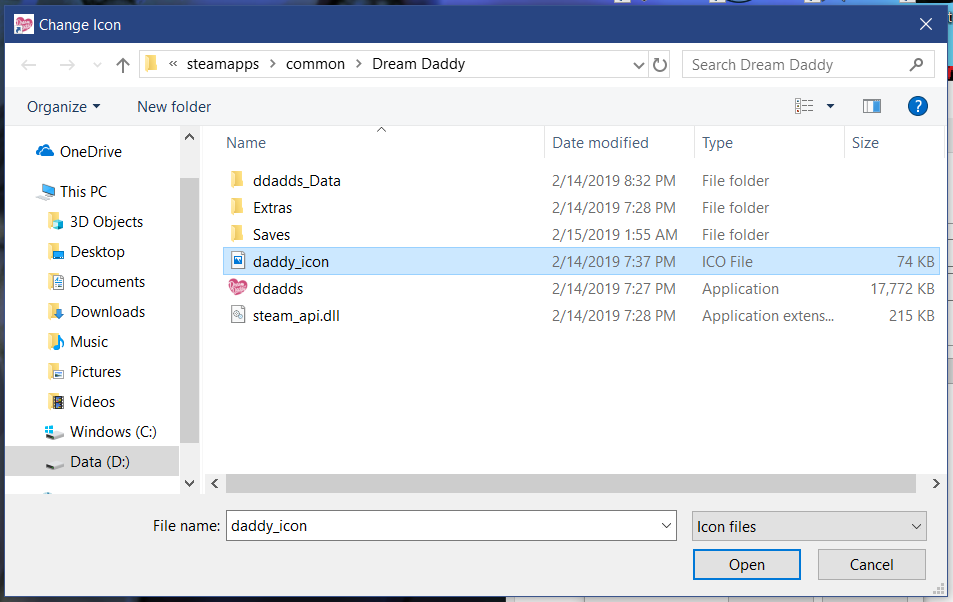953x602 pixels.
Task: Click the Cancel button
Action: pyautogui.click(x=872, y=565)
